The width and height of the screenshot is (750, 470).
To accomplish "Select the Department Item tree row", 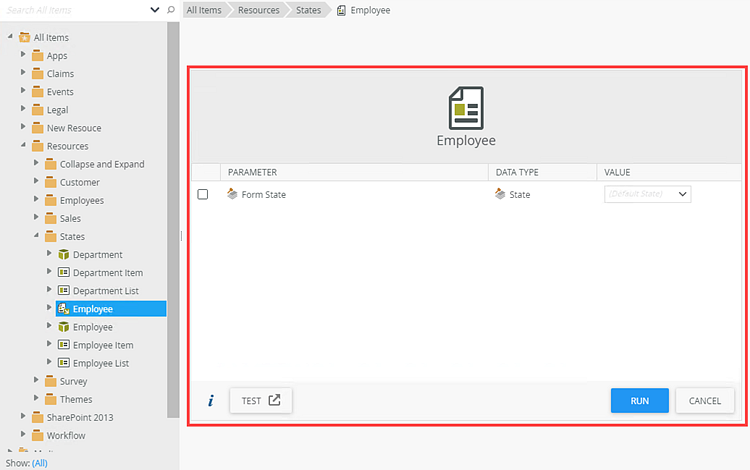I will (108, 273).
